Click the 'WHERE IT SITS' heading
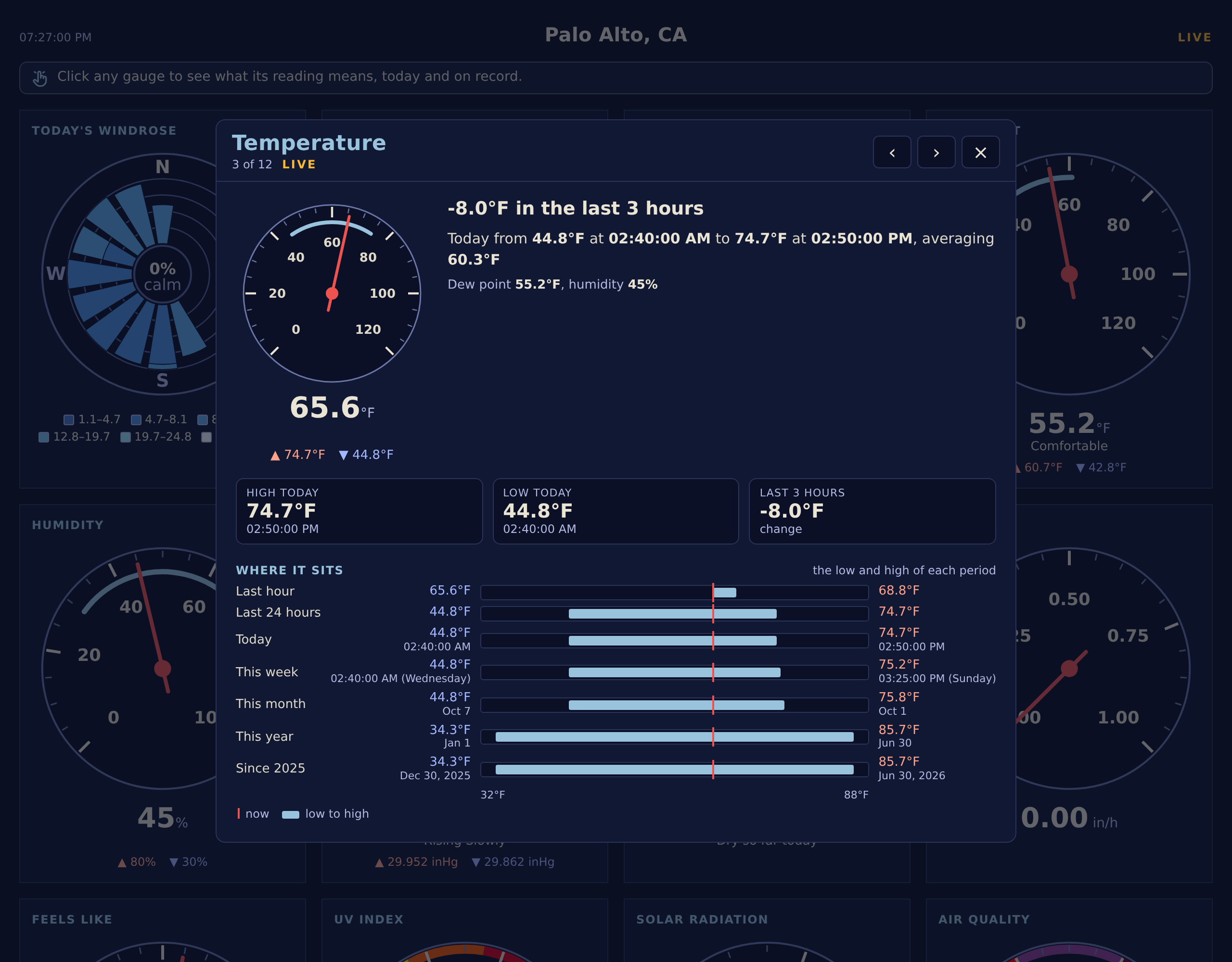 pyautogui.click(x=289, y=570)
